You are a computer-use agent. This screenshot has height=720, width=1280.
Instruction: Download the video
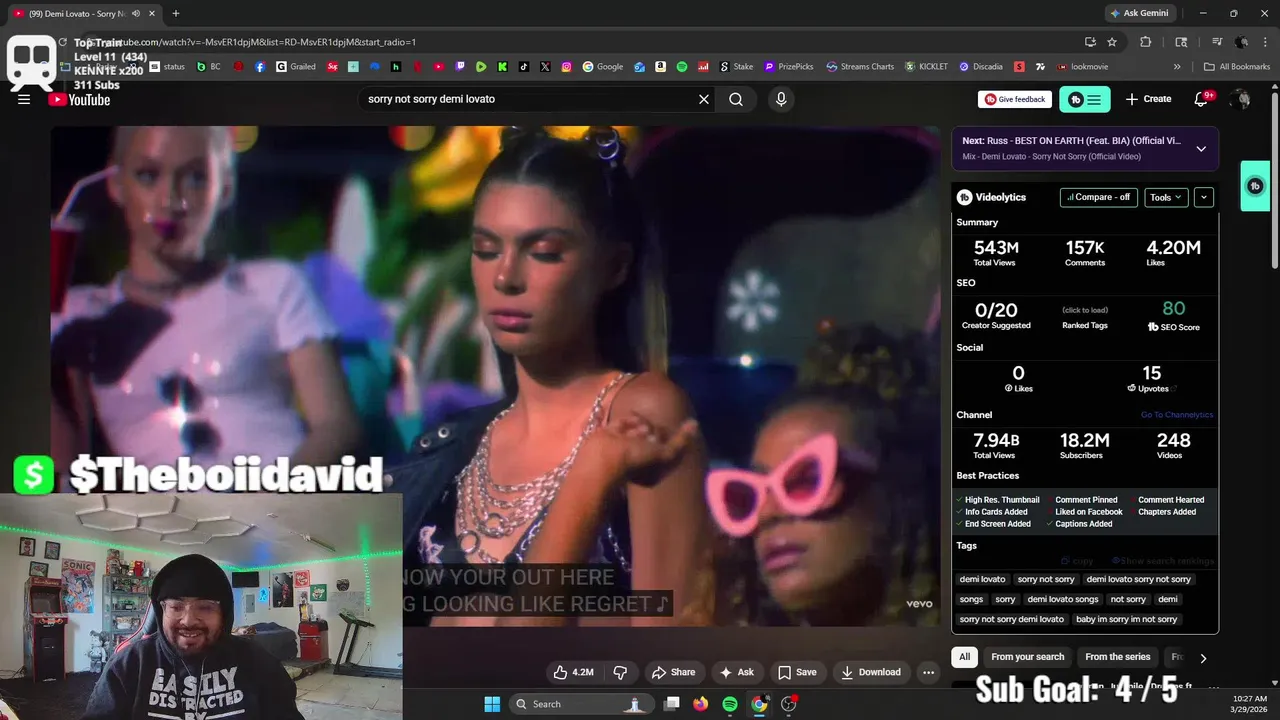click(x=870, y=672)
